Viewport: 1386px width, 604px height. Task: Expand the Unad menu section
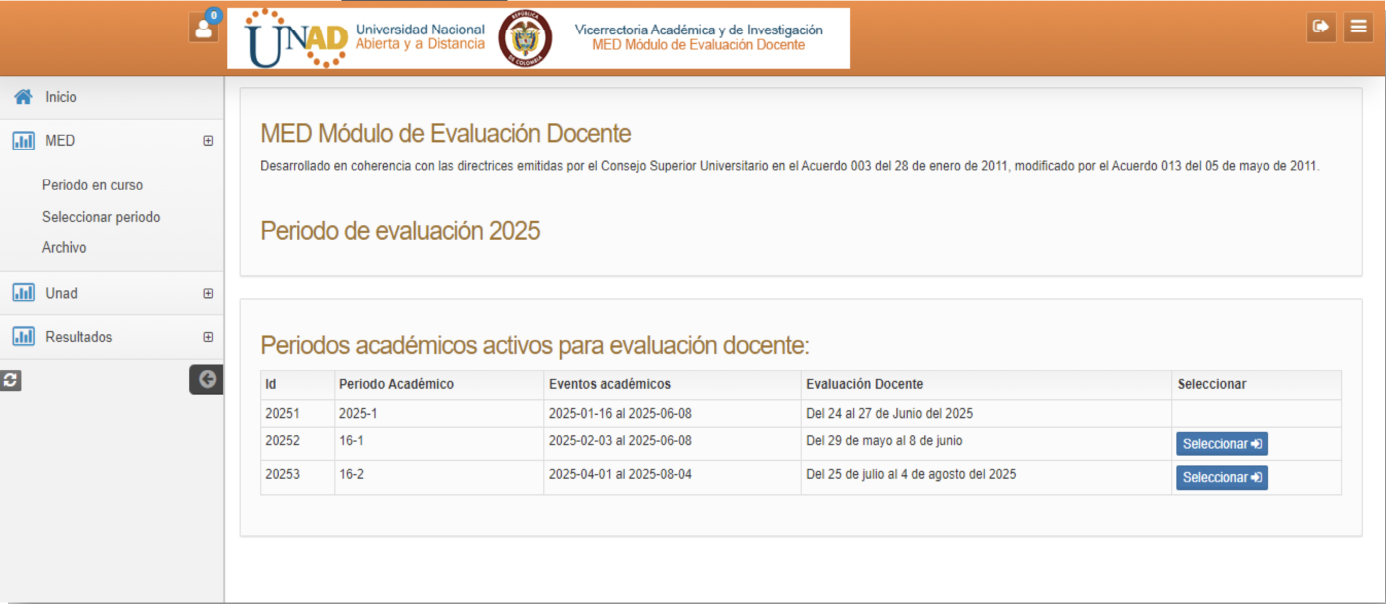pyautogui.click(x=208, y=293)
